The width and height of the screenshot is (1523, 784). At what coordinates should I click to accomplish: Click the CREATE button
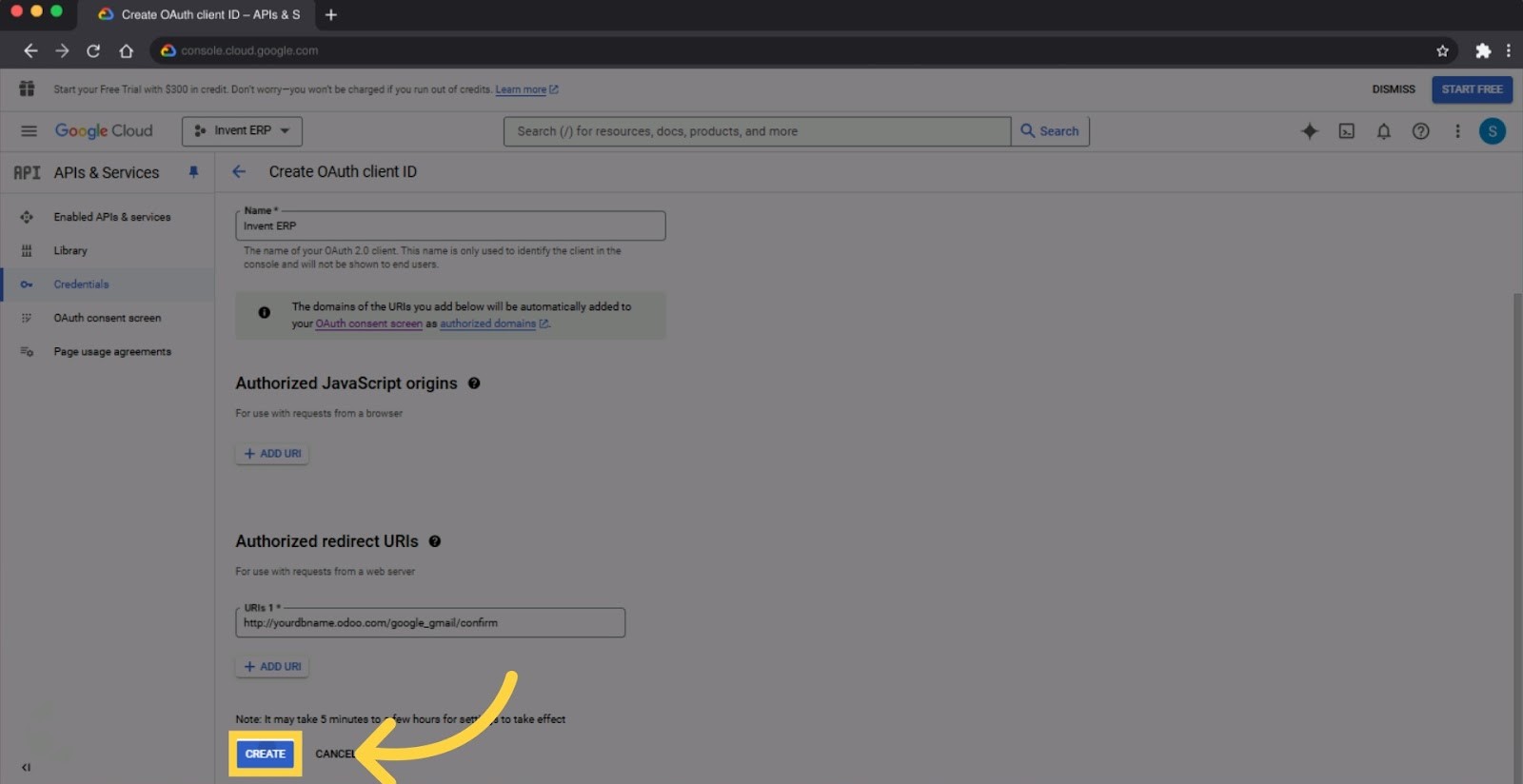point(265,754)
